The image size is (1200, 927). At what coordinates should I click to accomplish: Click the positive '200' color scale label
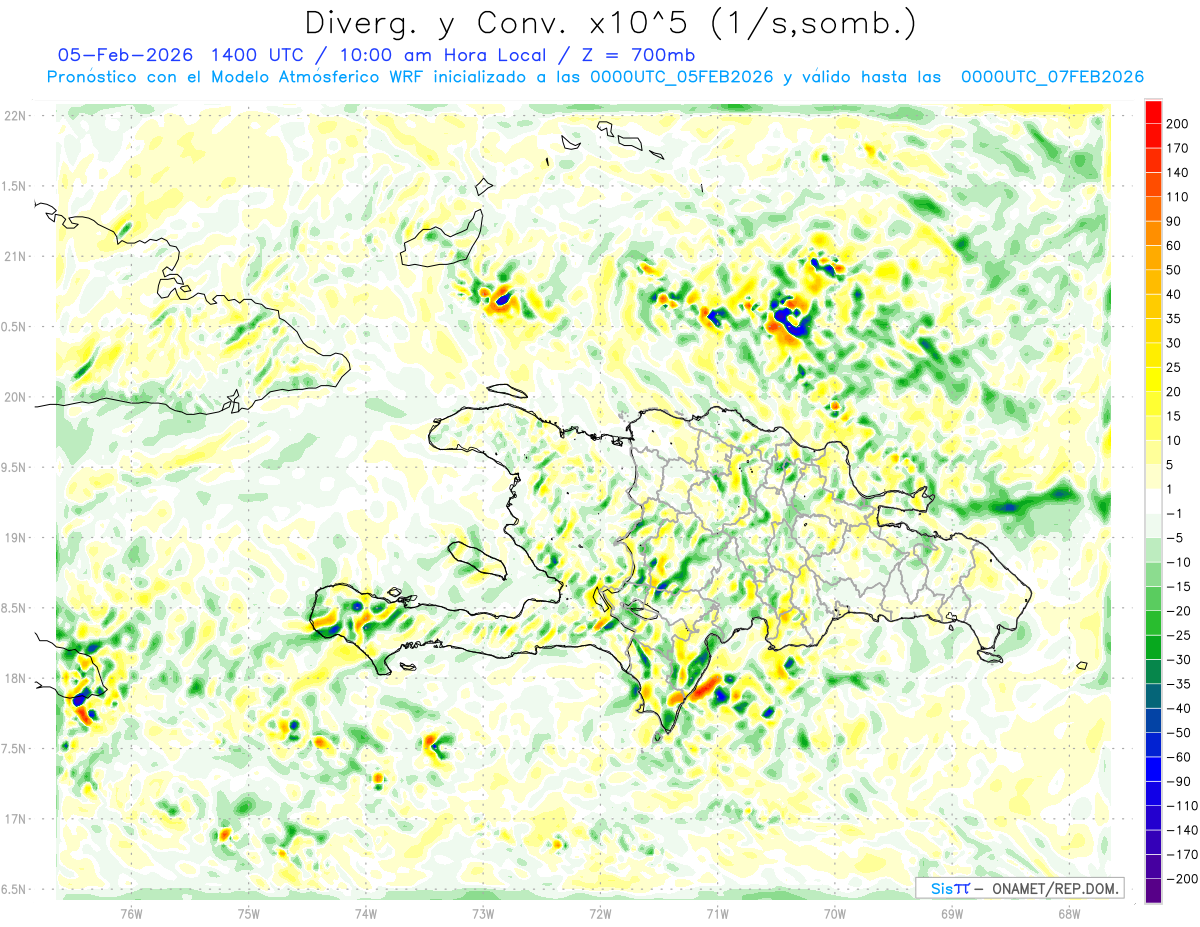pos(1178,124)
